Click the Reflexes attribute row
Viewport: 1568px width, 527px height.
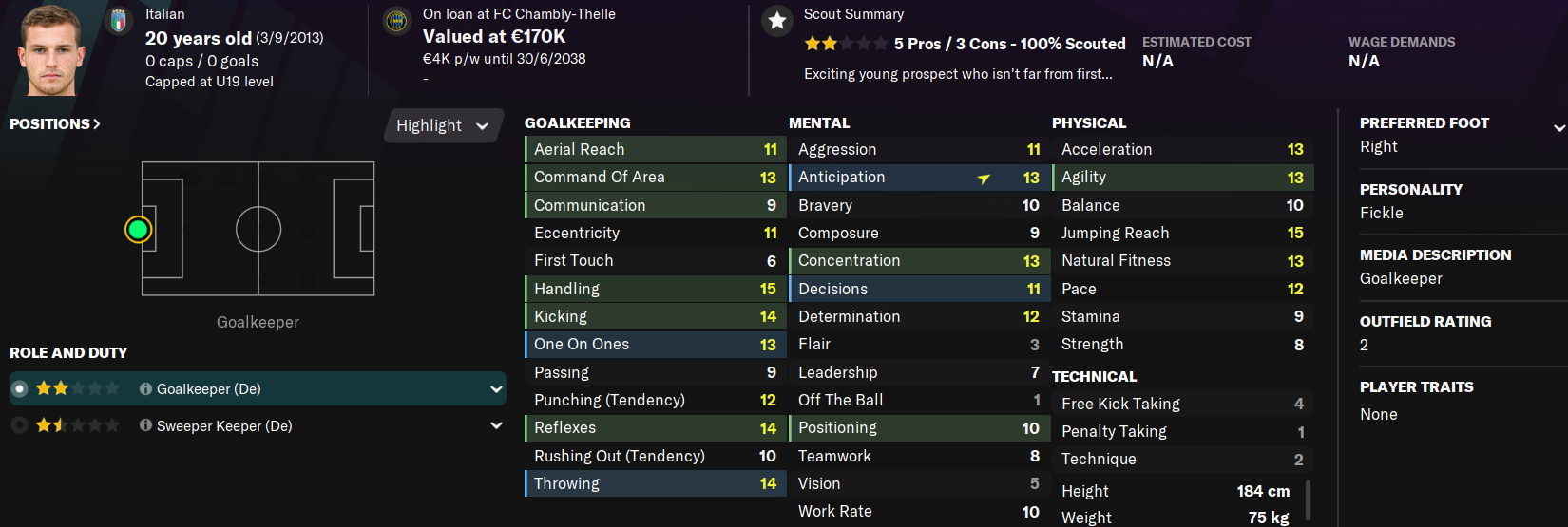coord(655,428)
